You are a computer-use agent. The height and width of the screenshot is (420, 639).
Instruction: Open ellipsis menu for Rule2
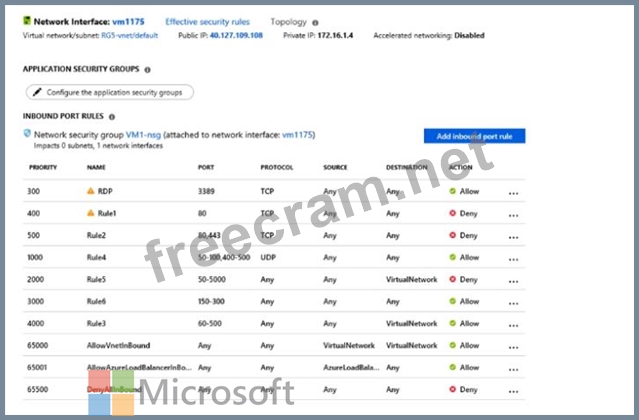pyautogui.click(x=513, y=237)
